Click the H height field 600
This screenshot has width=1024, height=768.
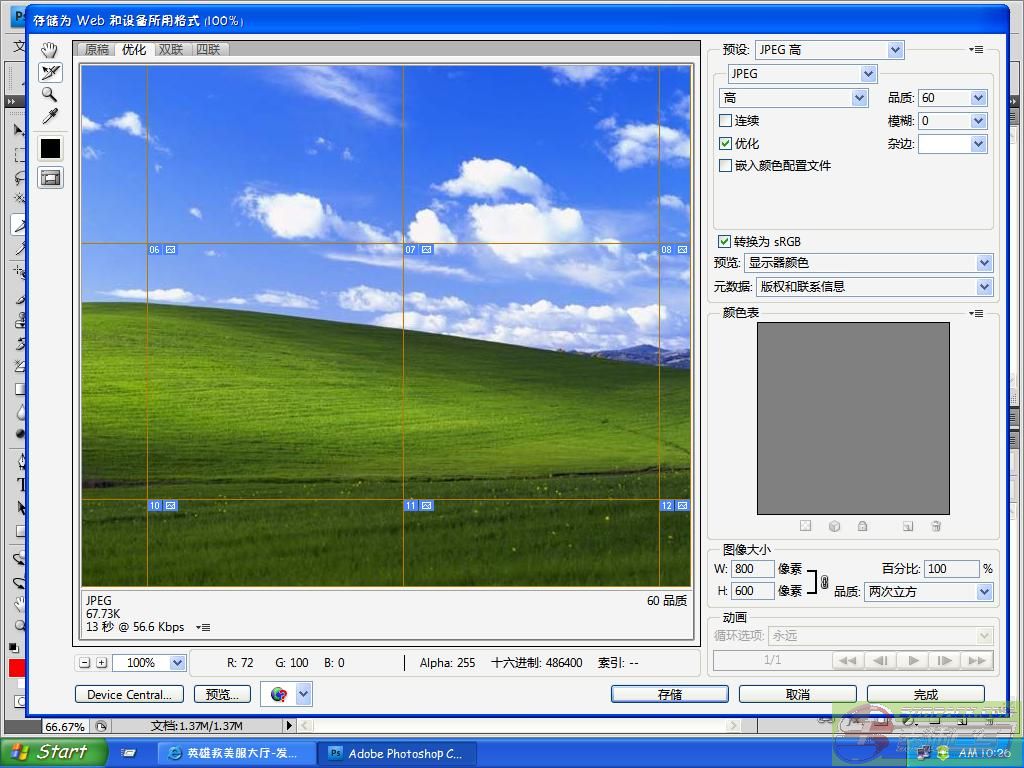tap(752, 591)
